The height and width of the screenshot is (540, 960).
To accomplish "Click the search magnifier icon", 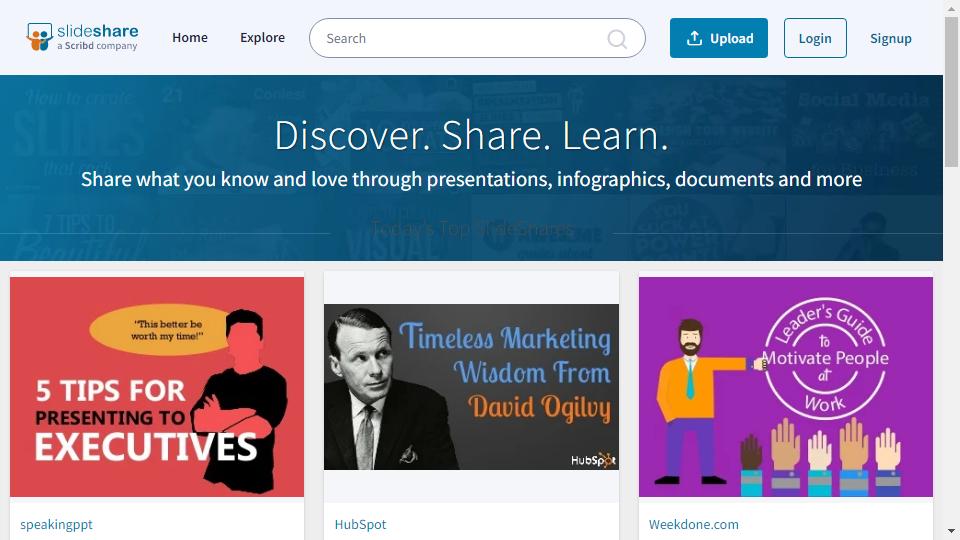I will tap(617, 39).
